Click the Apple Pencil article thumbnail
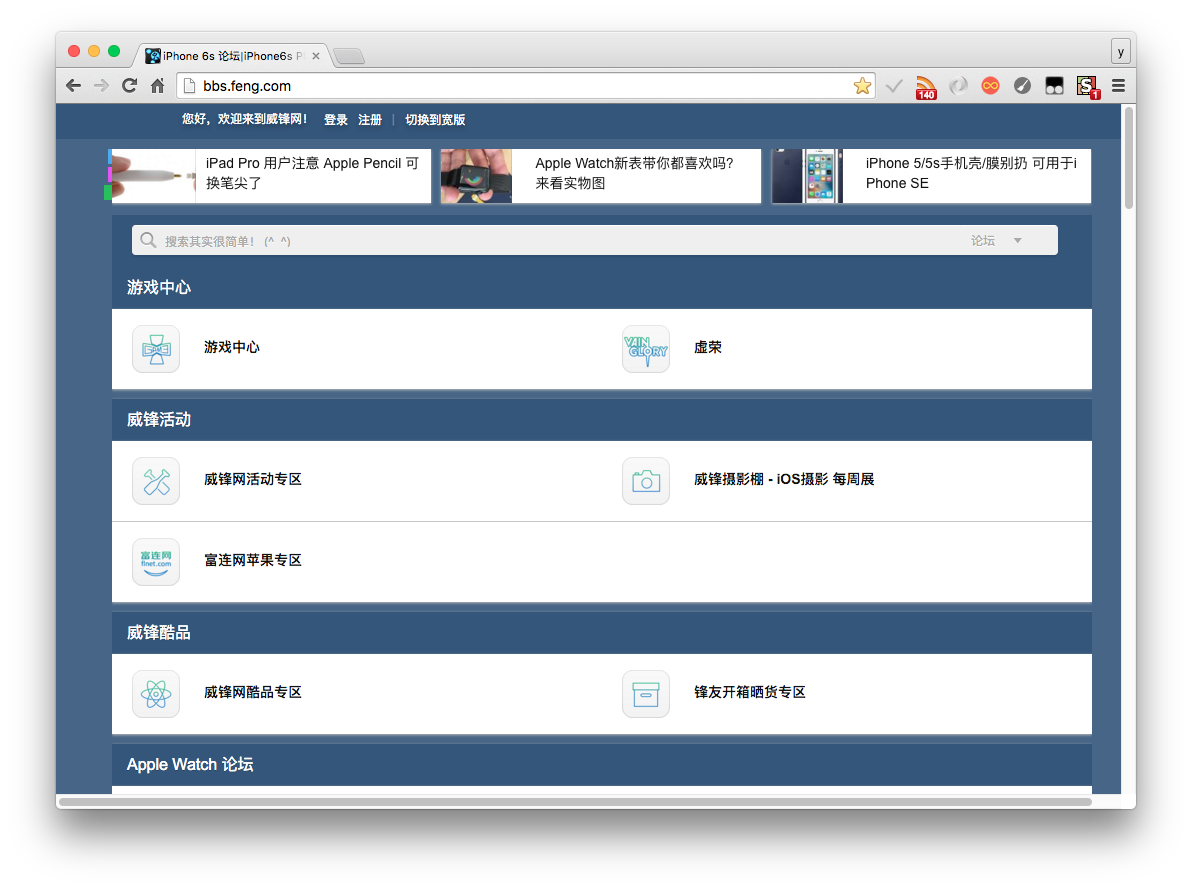 click(152, 176)
